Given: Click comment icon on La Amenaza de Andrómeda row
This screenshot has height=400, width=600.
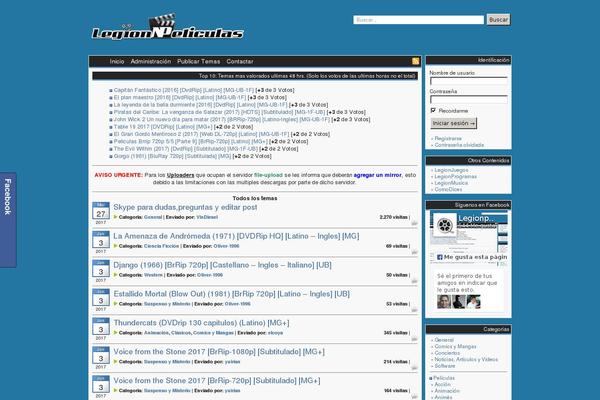Looking at the screenshot, I should 414,252.
